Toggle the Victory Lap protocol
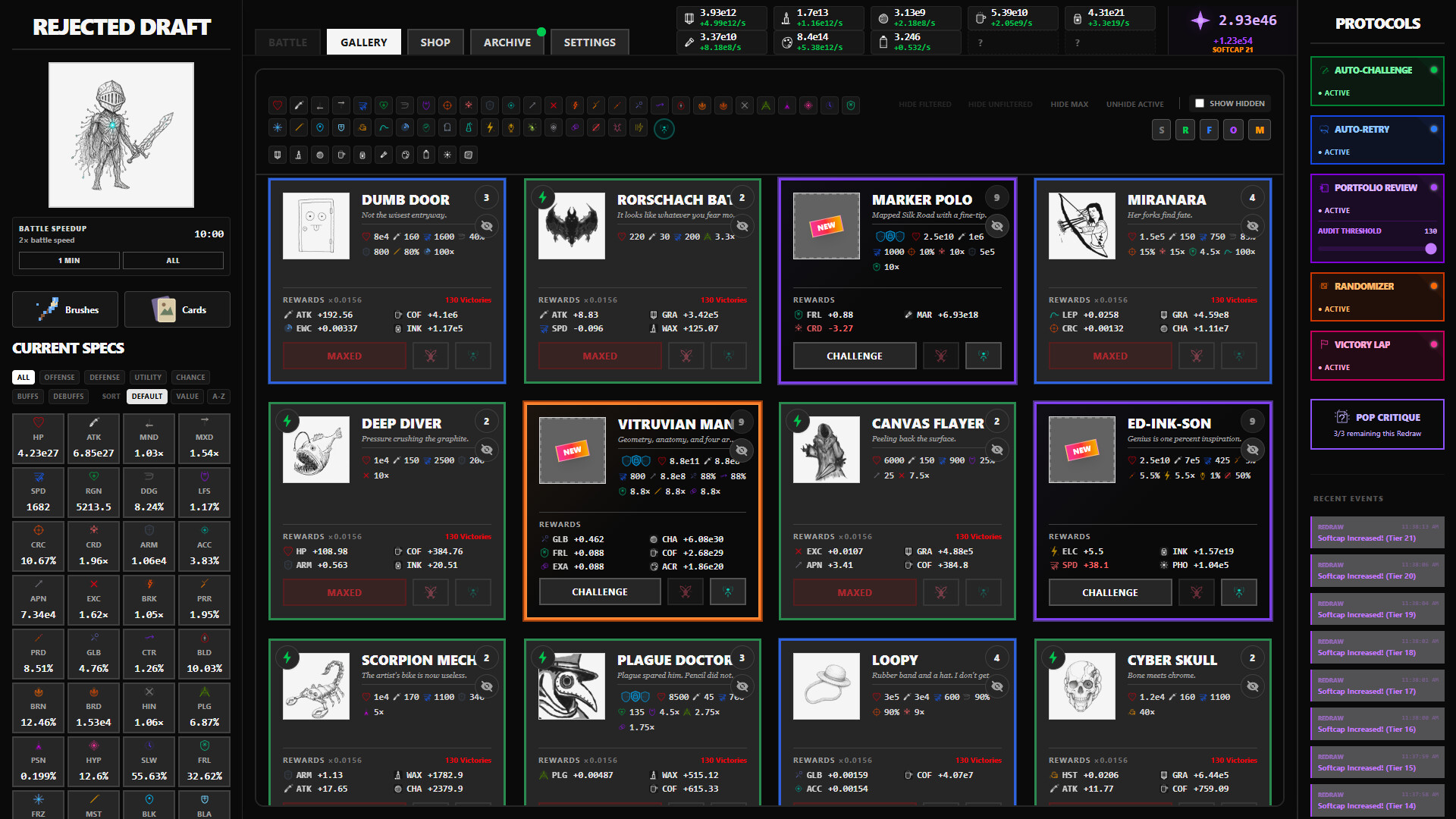The width and height of the screenshot is (1456, 819). [x=1377, y=355]
